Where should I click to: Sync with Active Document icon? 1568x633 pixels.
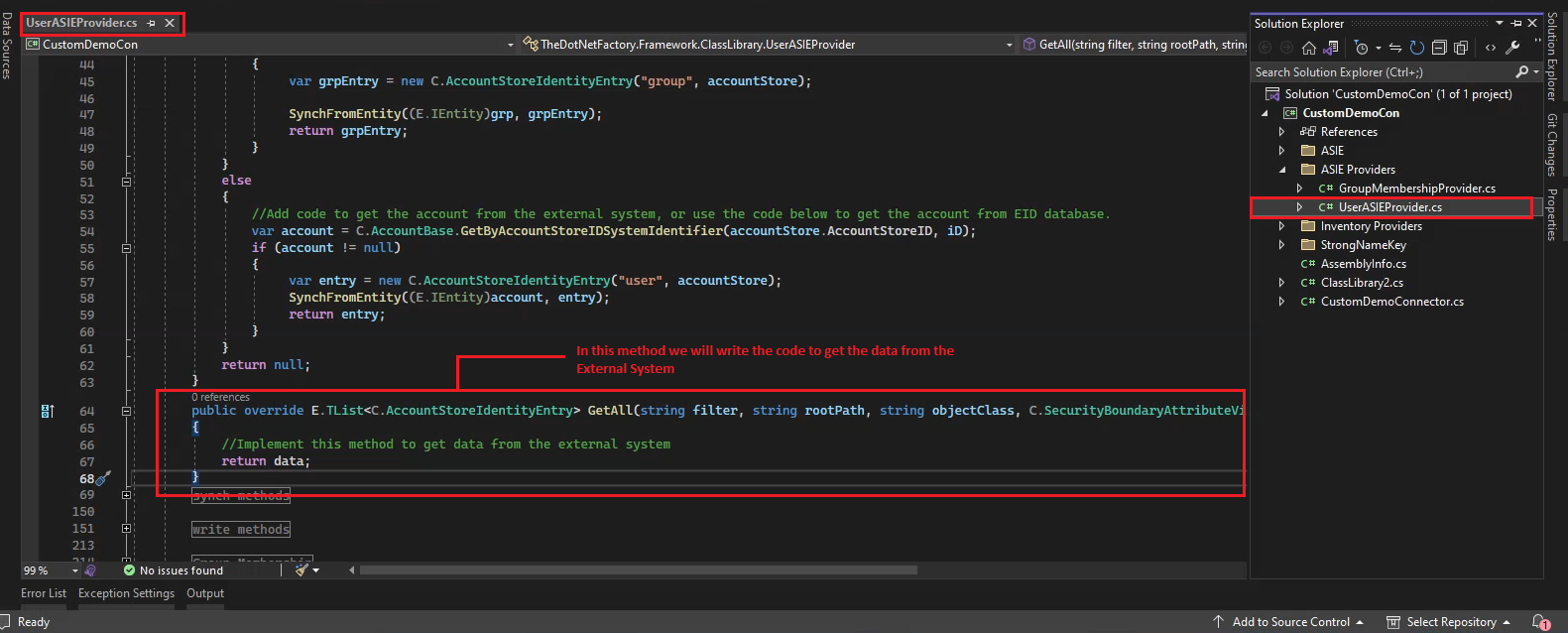[x=1395, y=48]
